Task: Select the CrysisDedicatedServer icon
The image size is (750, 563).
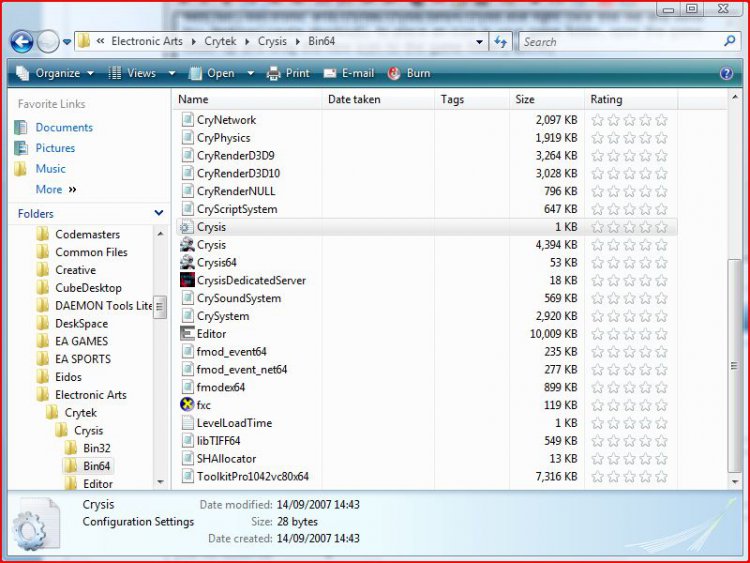Action: click(187, 280)
